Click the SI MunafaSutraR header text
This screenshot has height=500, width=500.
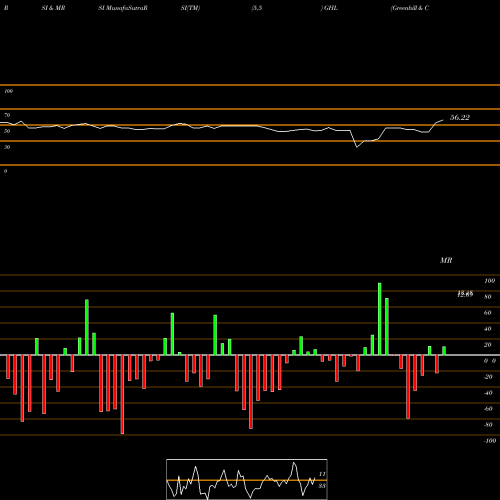pyautogui.click(x=123, y=8)
